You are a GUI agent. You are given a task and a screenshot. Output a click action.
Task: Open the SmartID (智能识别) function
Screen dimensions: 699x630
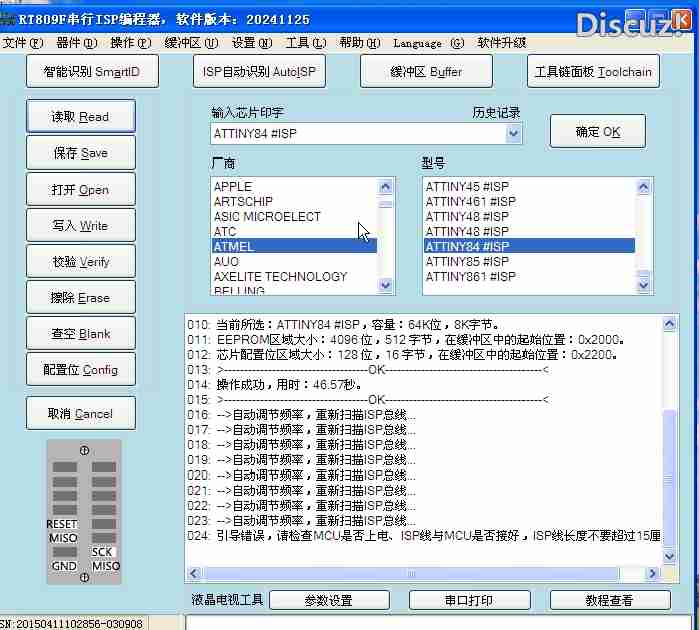pos(91,72)
